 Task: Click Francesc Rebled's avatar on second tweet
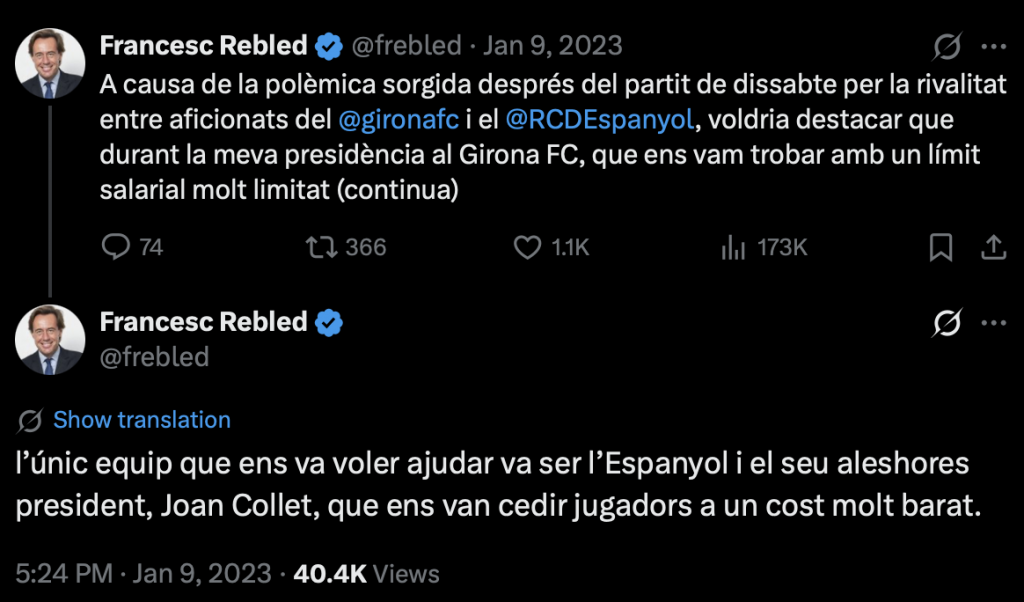coord(49,340)
